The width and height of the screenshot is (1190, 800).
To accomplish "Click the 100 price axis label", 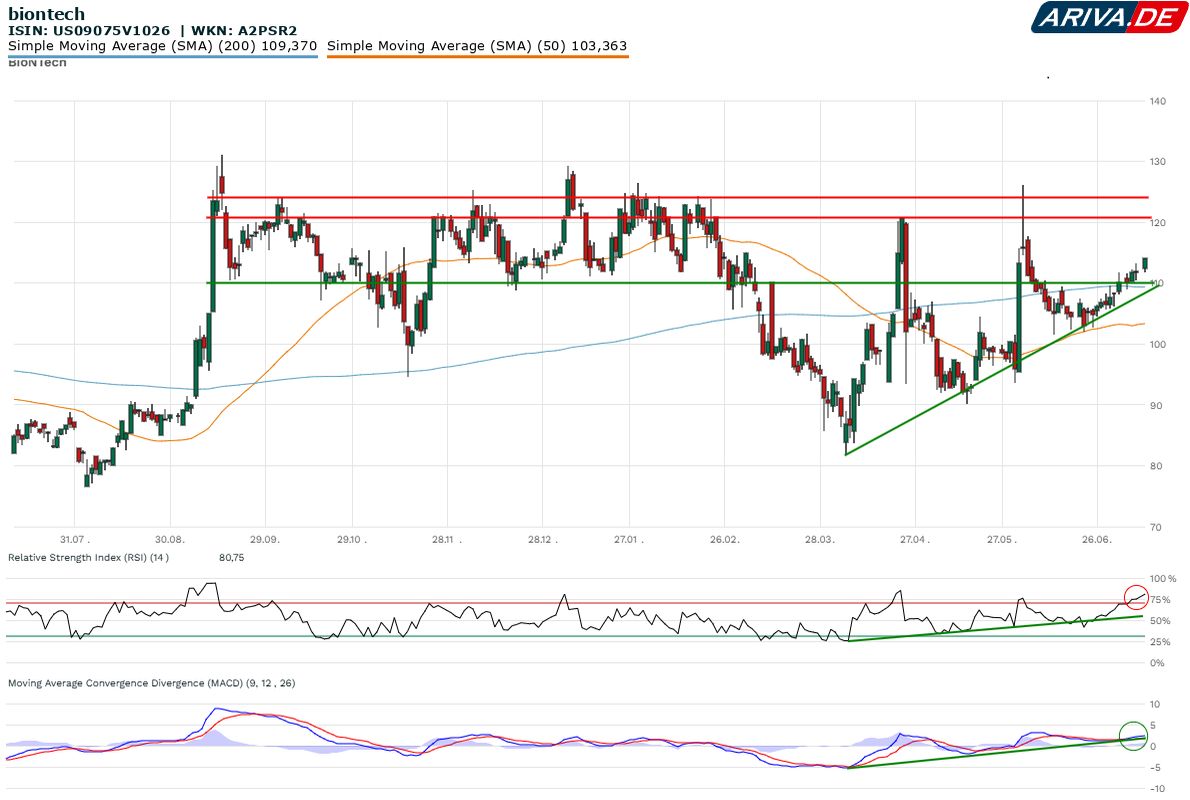I will pyautogui.click(x=1157, y=345).
